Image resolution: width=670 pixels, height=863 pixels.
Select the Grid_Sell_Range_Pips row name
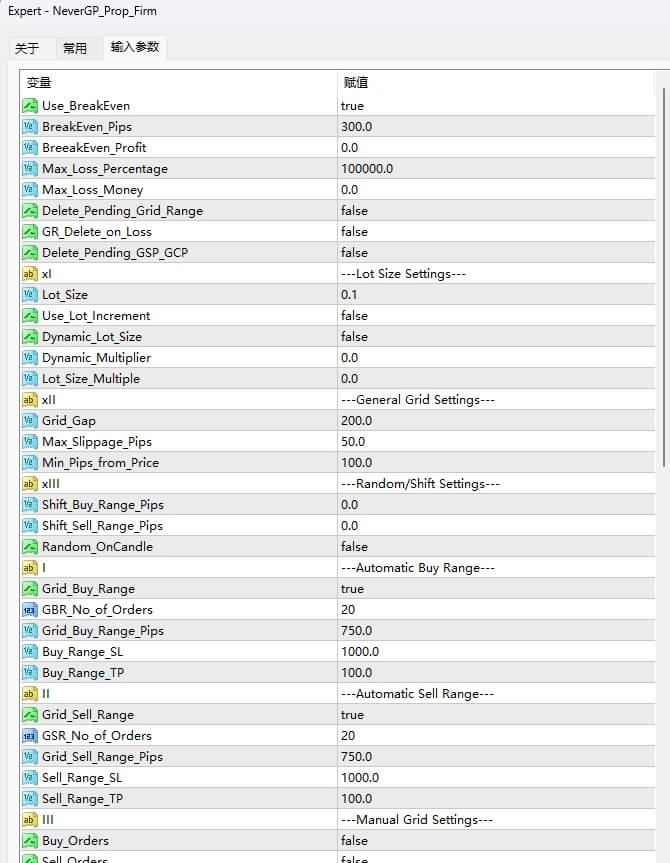point(102,757)
